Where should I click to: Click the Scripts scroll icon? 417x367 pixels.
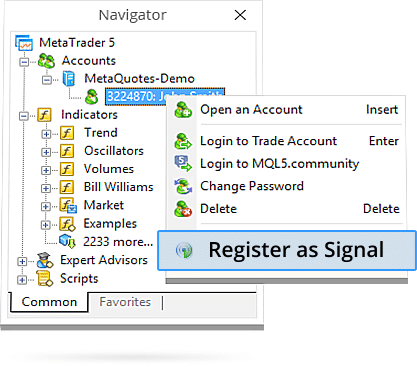45,279
